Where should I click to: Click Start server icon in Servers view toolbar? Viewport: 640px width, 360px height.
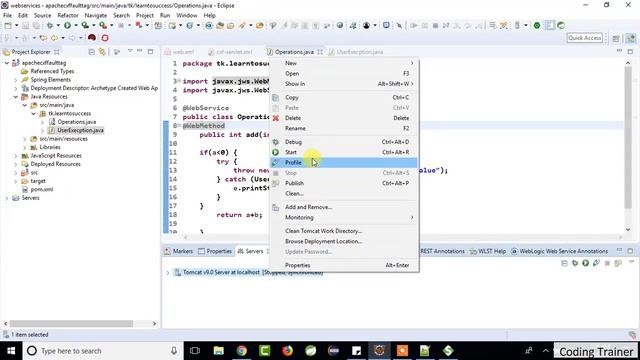click(585, 263)
